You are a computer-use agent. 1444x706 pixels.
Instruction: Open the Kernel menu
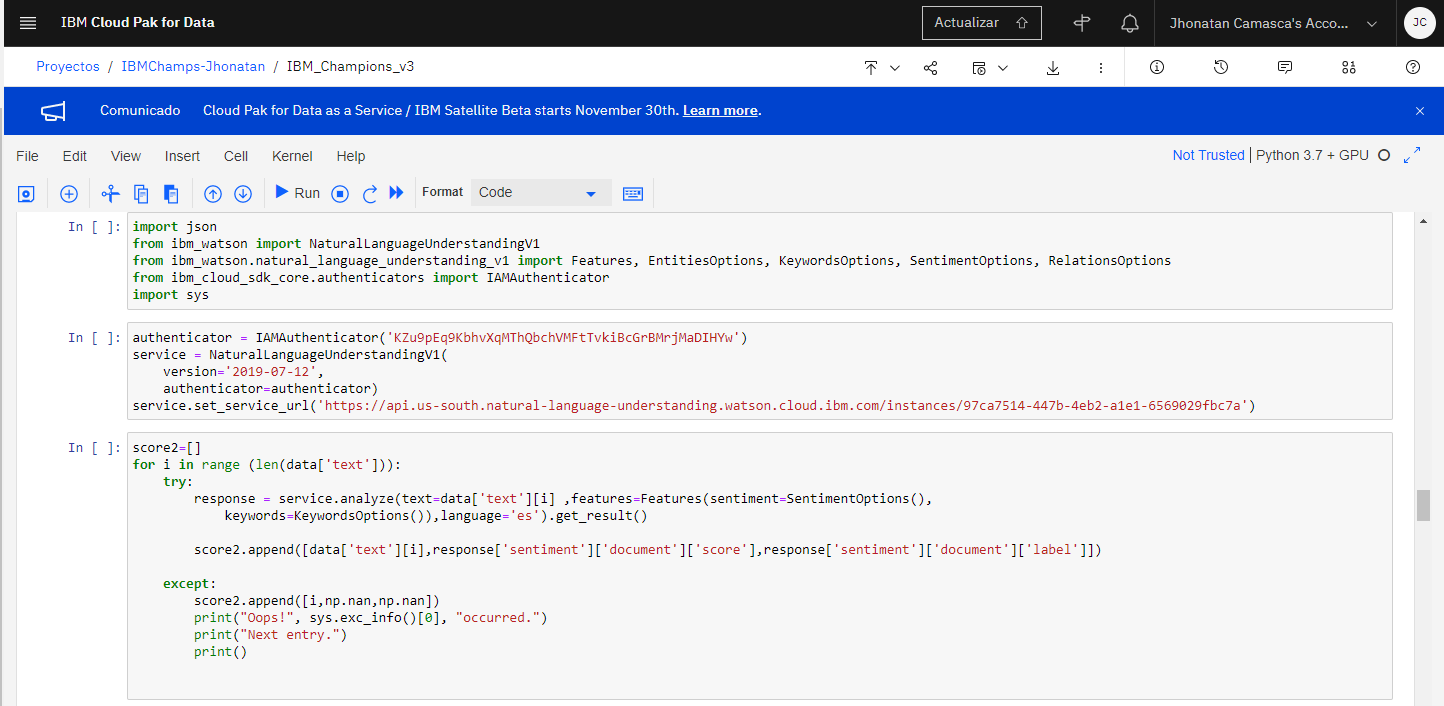coord(292,156)
